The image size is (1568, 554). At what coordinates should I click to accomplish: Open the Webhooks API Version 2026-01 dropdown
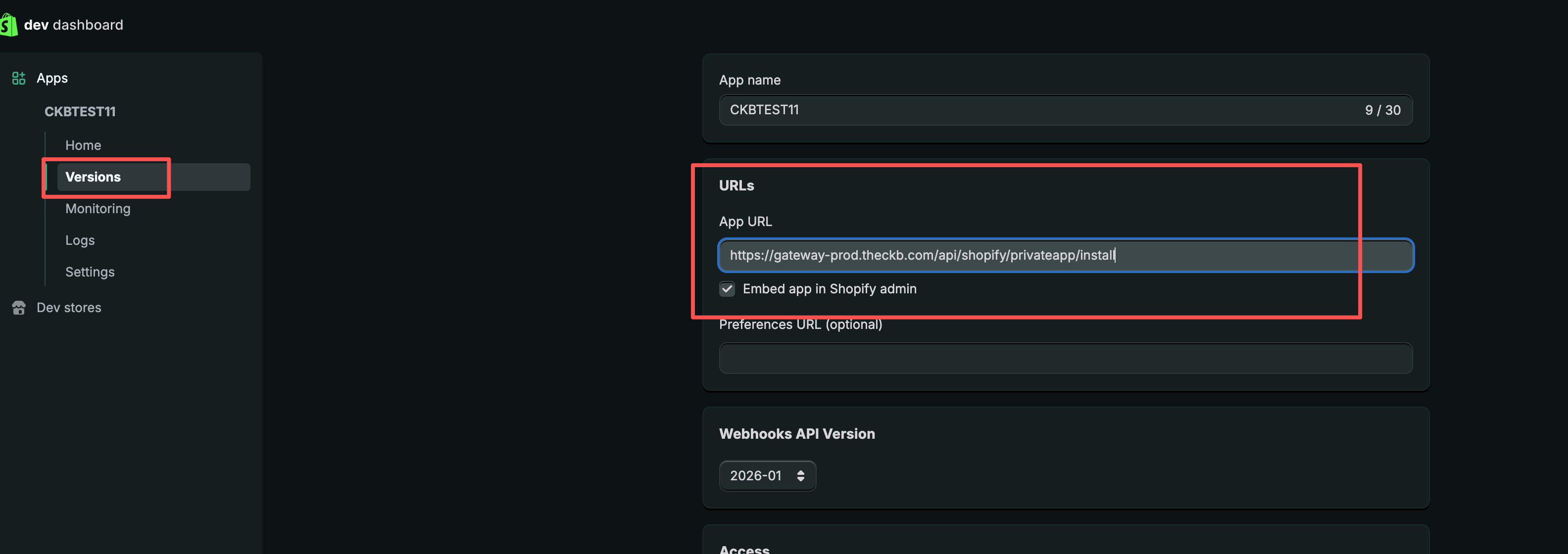pyautogui.click(x=766, y=475)
